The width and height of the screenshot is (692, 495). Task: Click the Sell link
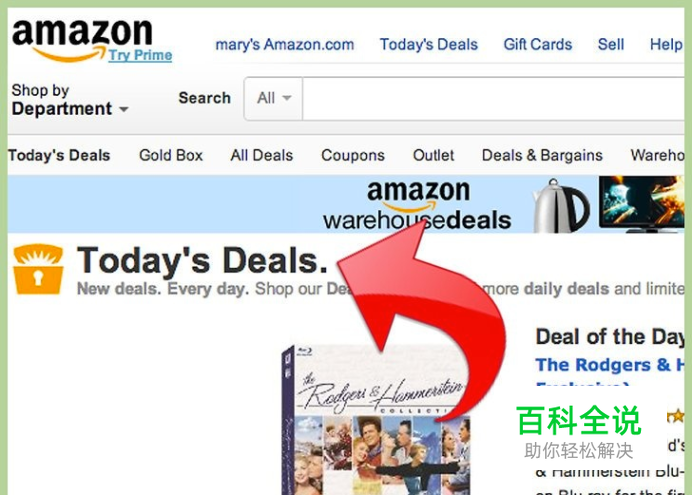[611, 45]
